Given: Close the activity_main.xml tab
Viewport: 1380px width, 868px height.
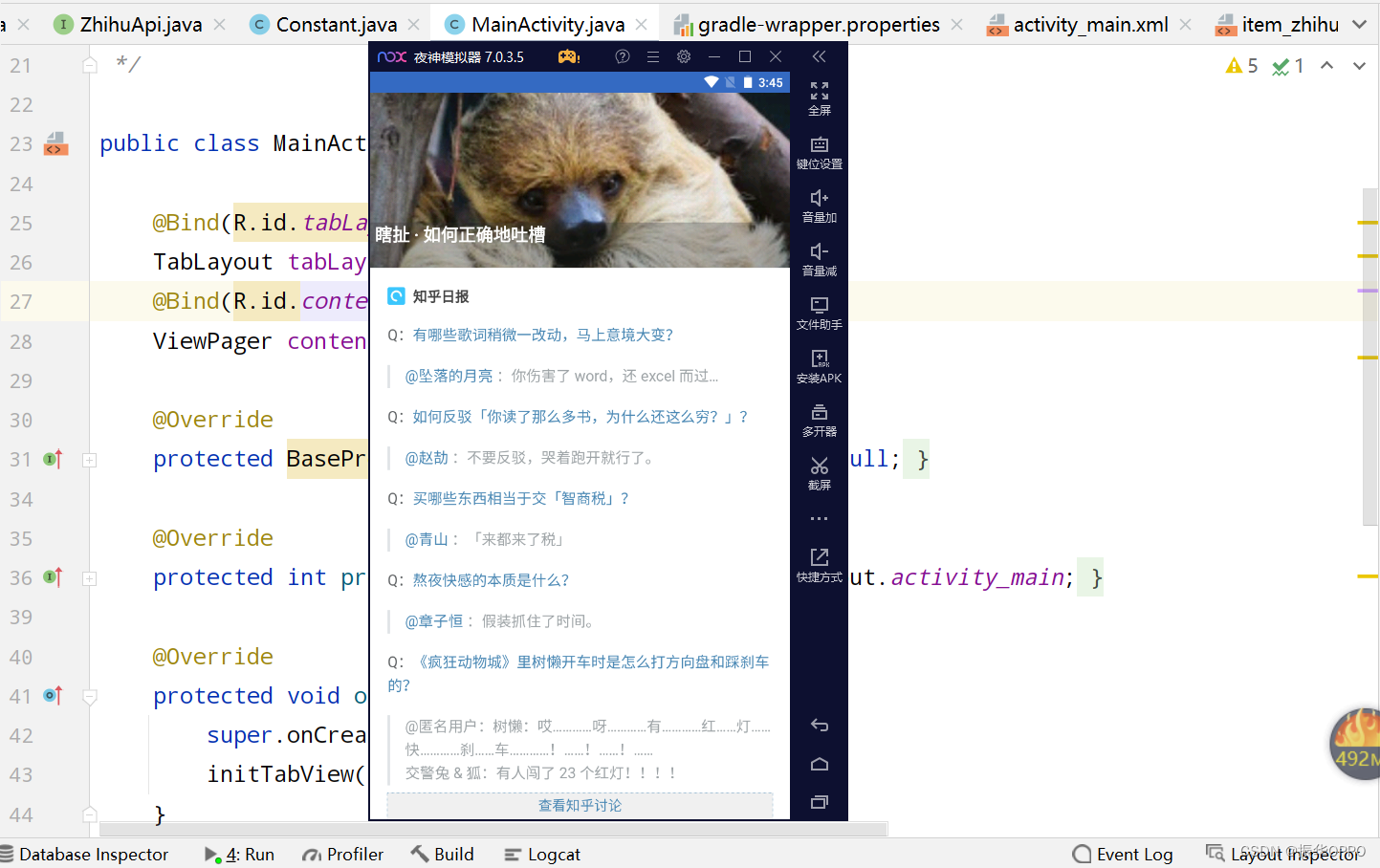Looking at the screenshot, I should [1185, 25].
